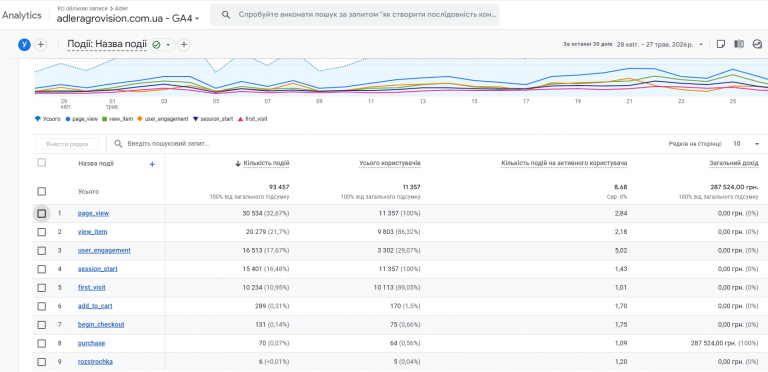Add a filter with plus after report title
The height and width of the screenshot is (372, 768).
point(184,45)
